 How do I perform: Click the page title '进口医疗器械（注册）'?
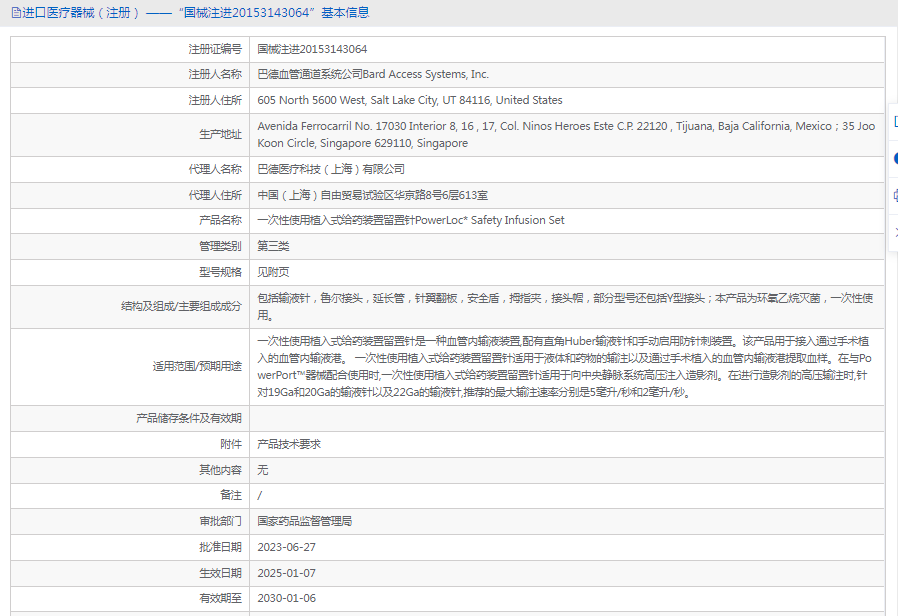(81, 13)
